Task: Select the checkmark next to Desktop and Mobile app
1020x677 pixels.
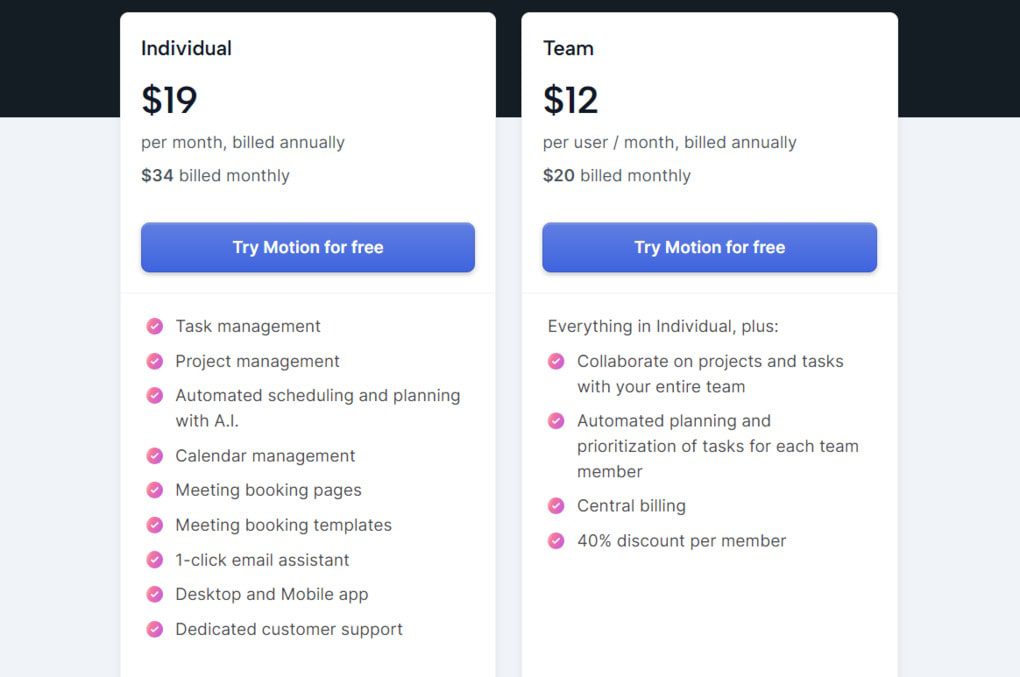Action: [x=155, y=594]
